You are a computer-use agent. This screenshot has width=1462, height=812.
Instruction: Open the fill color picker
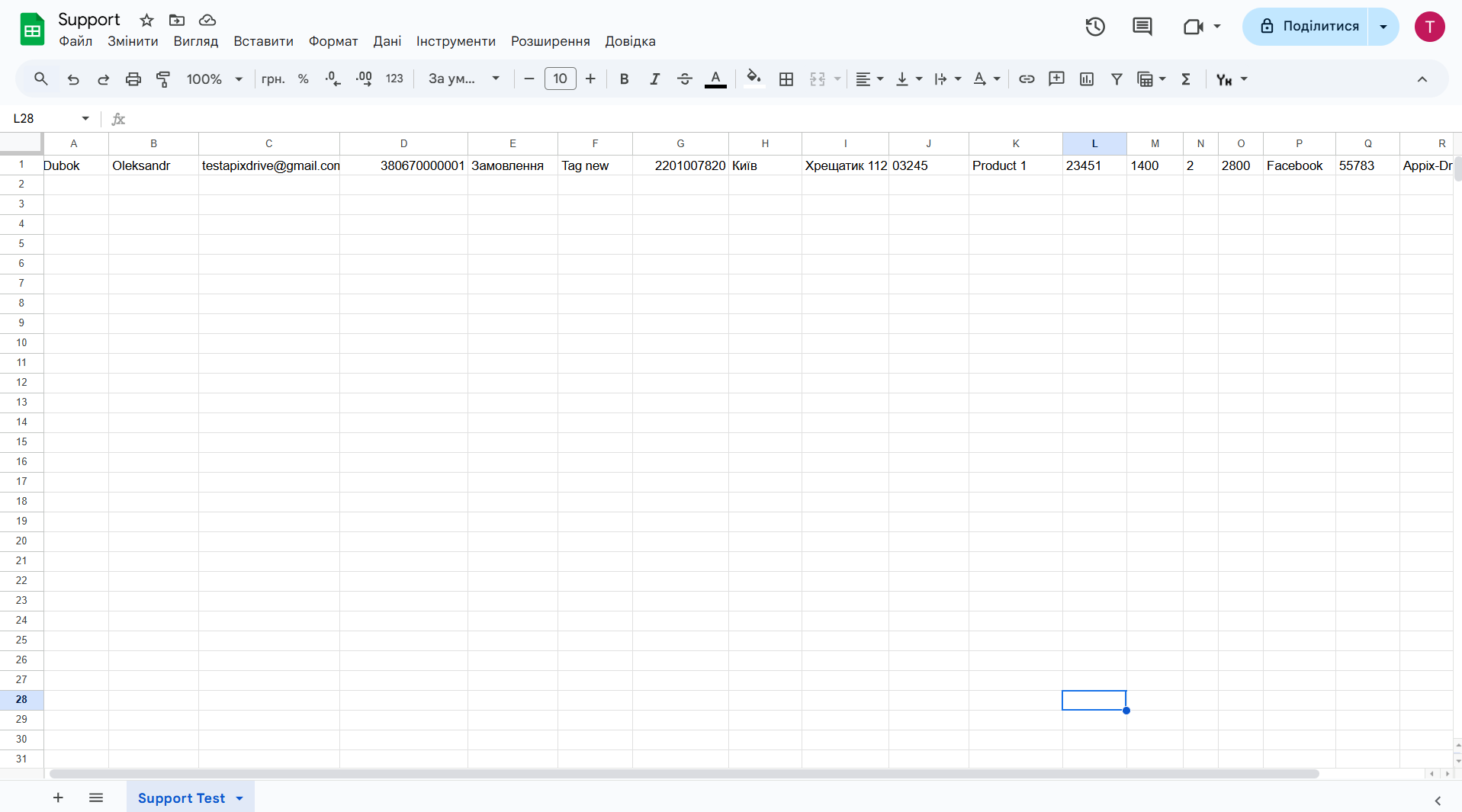tap(753, 79)
